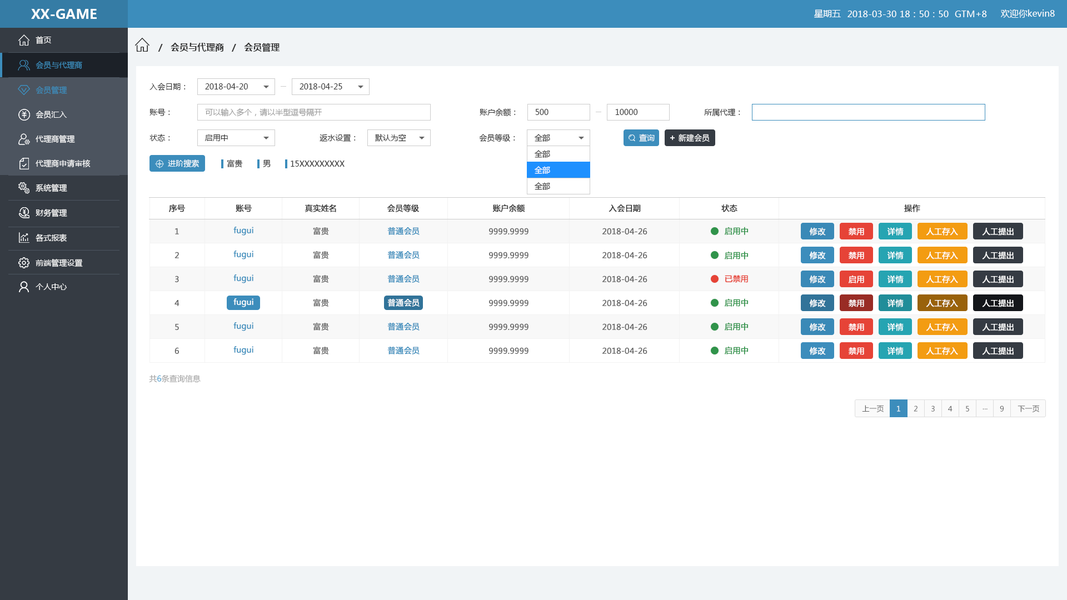Click the 财务管理 icon in the sidebar

[x=24, y=213]
